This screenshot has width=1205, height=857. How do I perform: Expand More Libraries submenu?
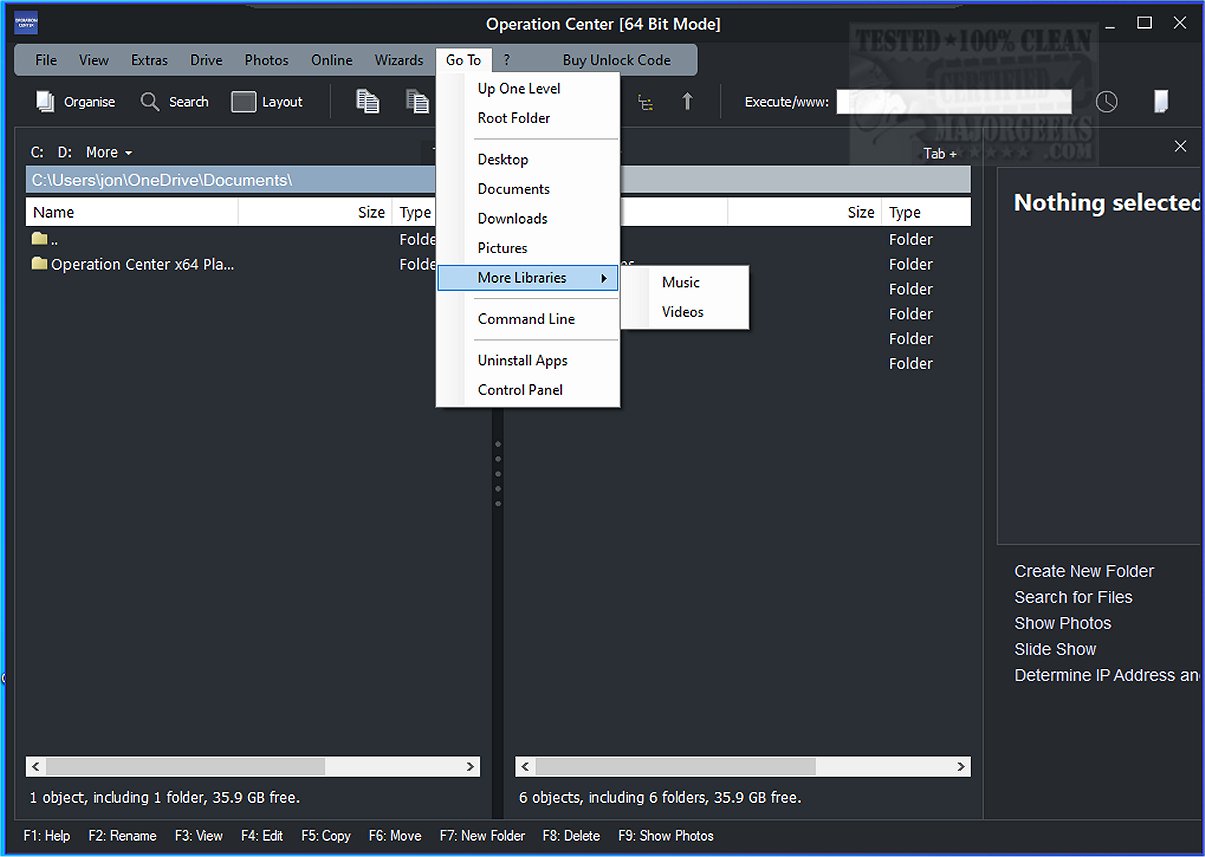click(528, 278)
